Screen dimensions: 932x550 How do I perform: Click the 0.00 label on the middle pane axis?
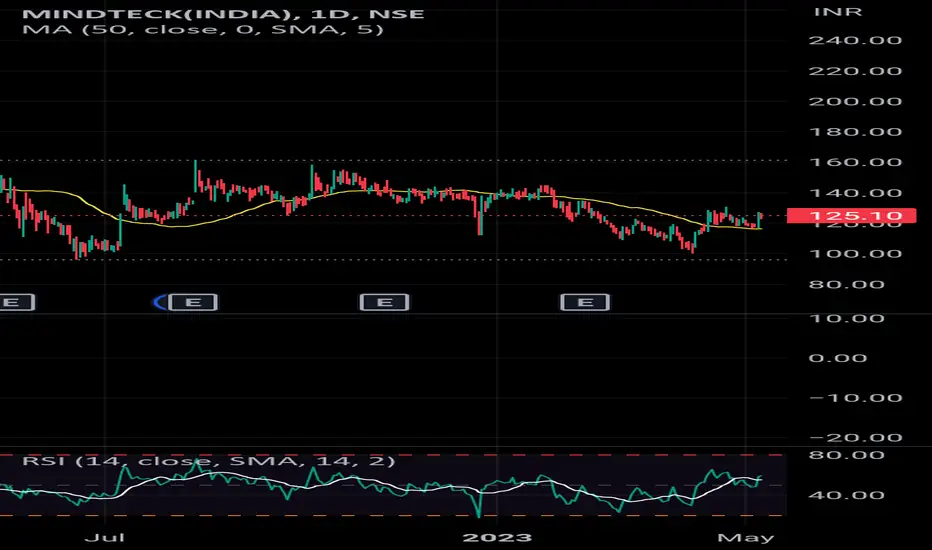[837, 358]
